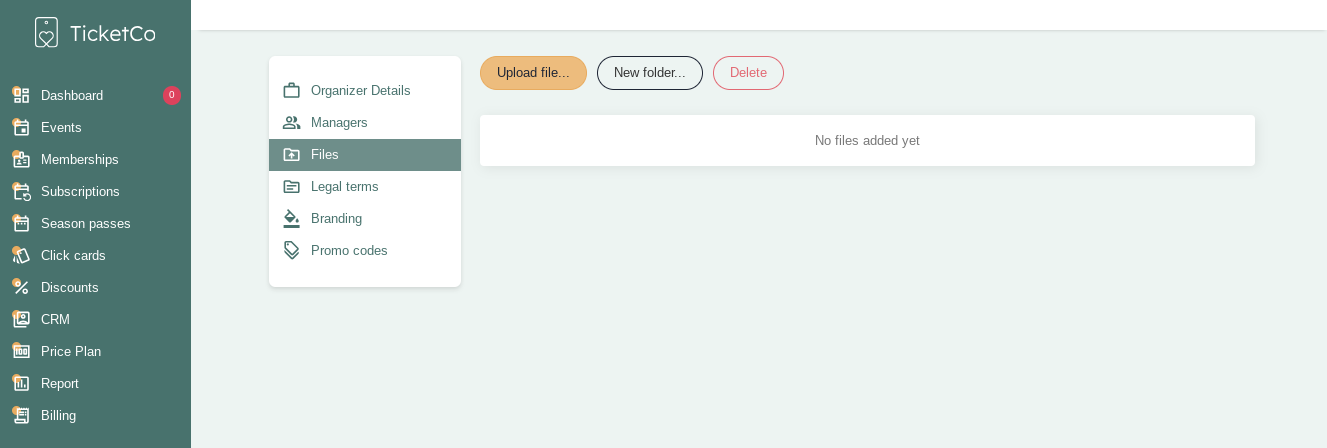This screenshot has width=1327, height=448.
Task: Create a New folder
Action: (650, 73)
